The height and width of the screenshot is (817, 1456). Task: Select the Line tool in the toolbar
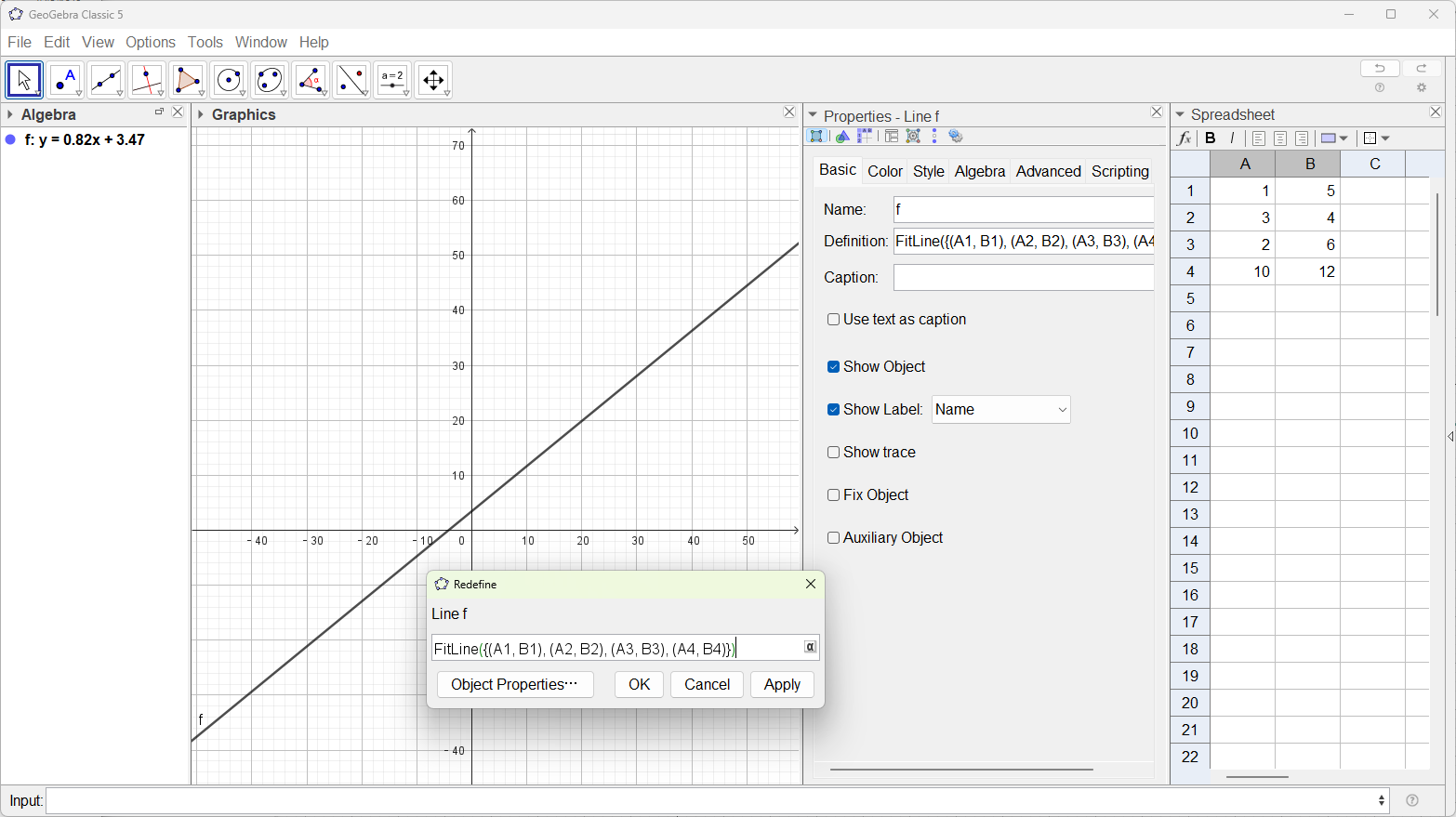(x=106, y=80)
